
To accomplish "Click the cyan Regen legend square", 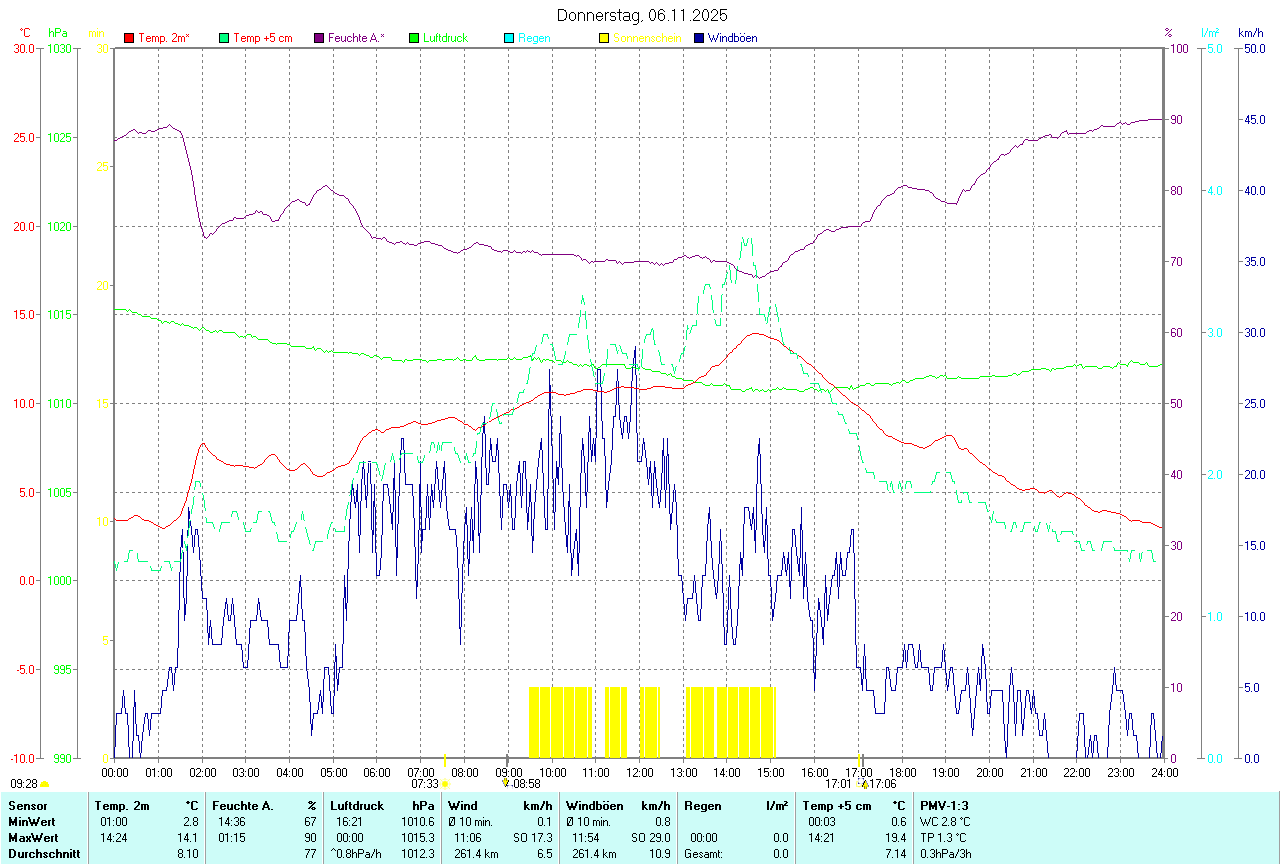I will [509, 38].
